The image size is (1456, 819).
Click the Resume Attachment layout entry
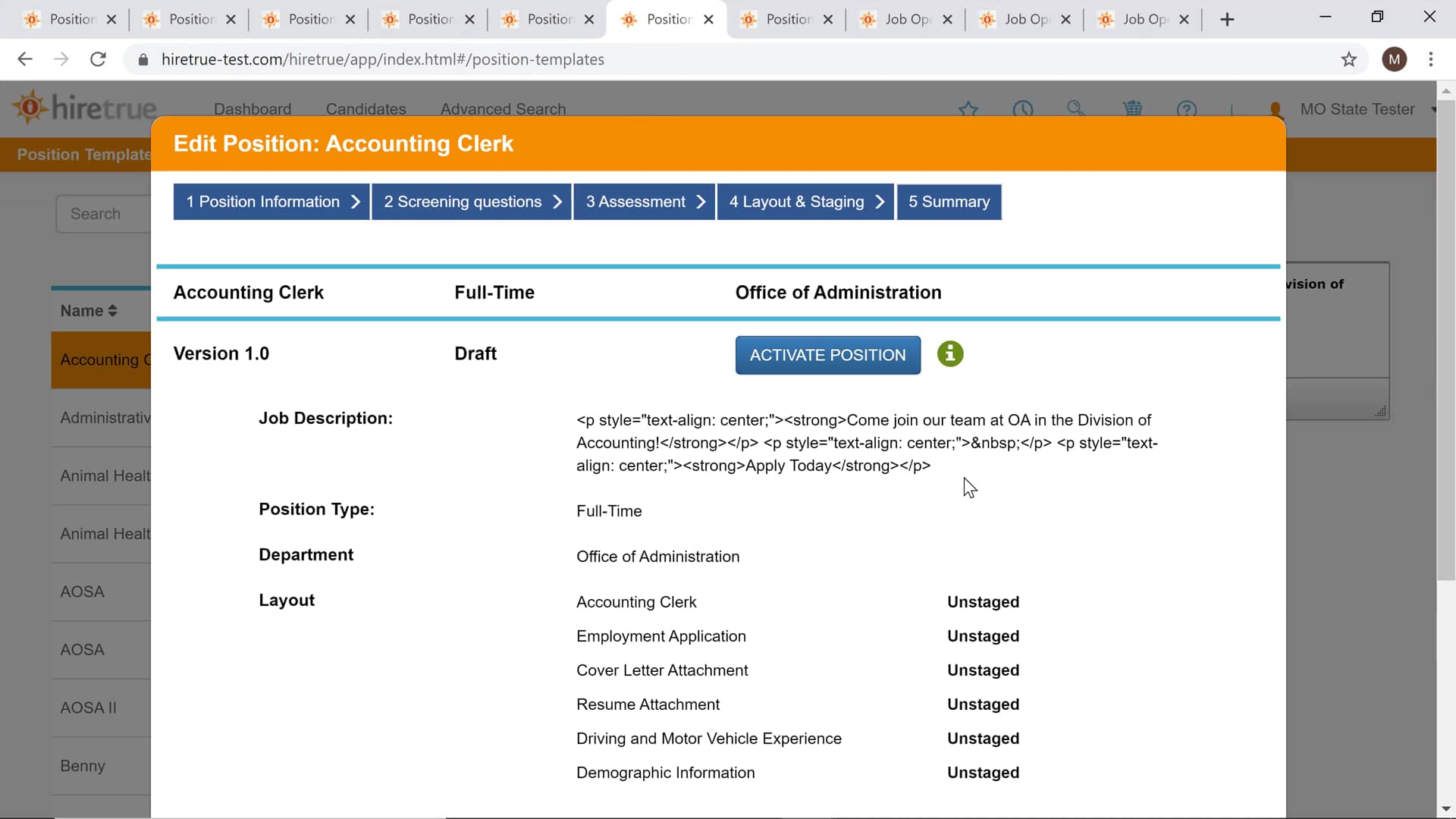pos(648,704)
